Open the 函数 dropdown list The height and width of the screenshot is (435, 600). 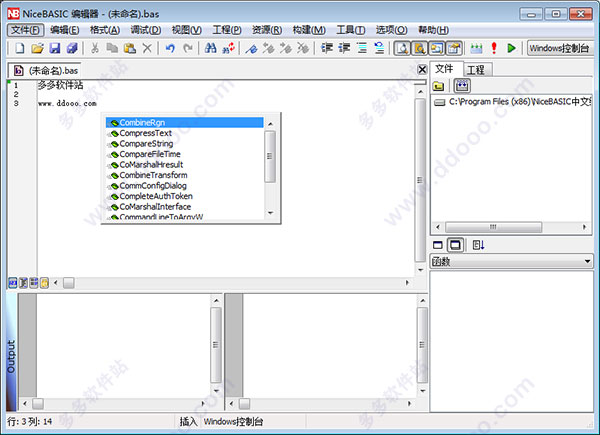tap(512, 262)
